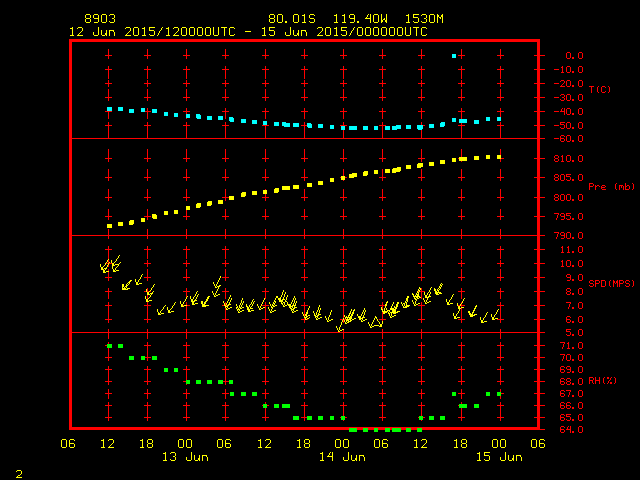This screenshot has height=480, width=640.
Task: Click the '-60.0' temperature axis value
Action: [569, 139]
